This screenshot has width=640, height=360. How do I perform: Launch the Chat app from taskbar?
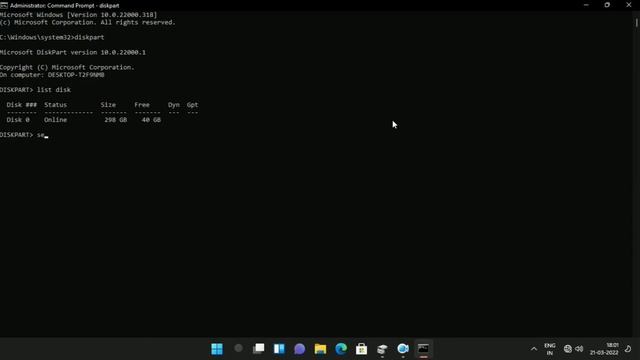pos(300,349)
